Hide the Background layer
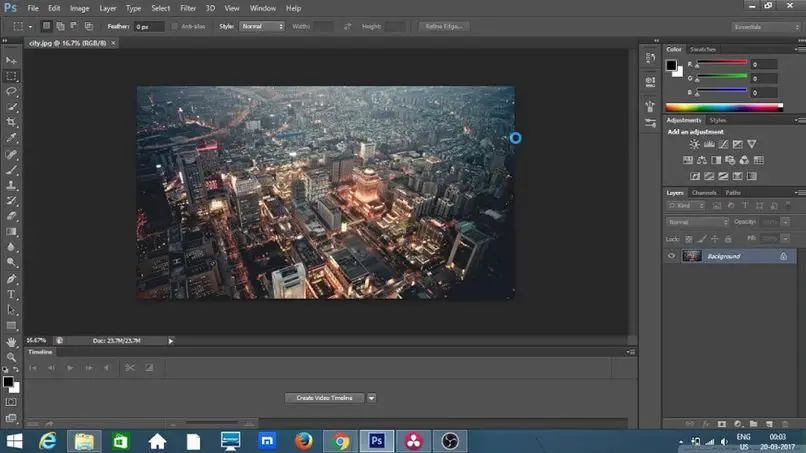806x453 pixels. 672,256
